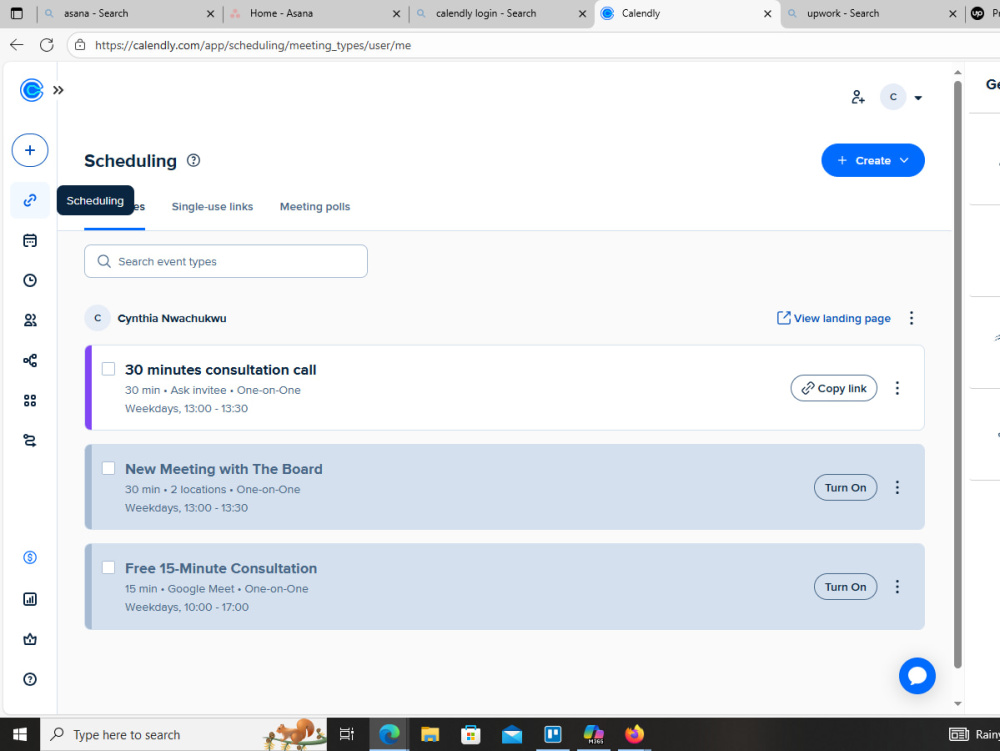The height and width of the screenshot is (751, 1000).
Task: Open the account avatar C menu
Action: click(x=893, y=97)
